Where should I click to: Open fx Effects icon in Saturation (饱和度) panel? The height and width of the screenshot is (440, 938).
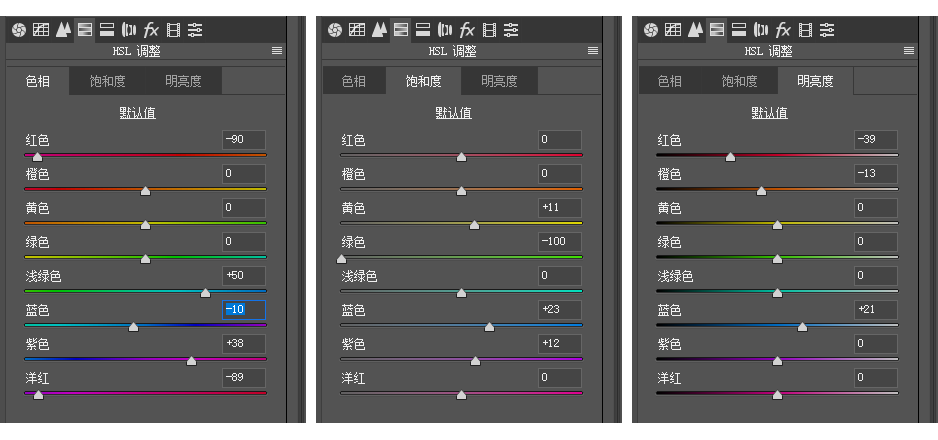[x=467, y=30]
